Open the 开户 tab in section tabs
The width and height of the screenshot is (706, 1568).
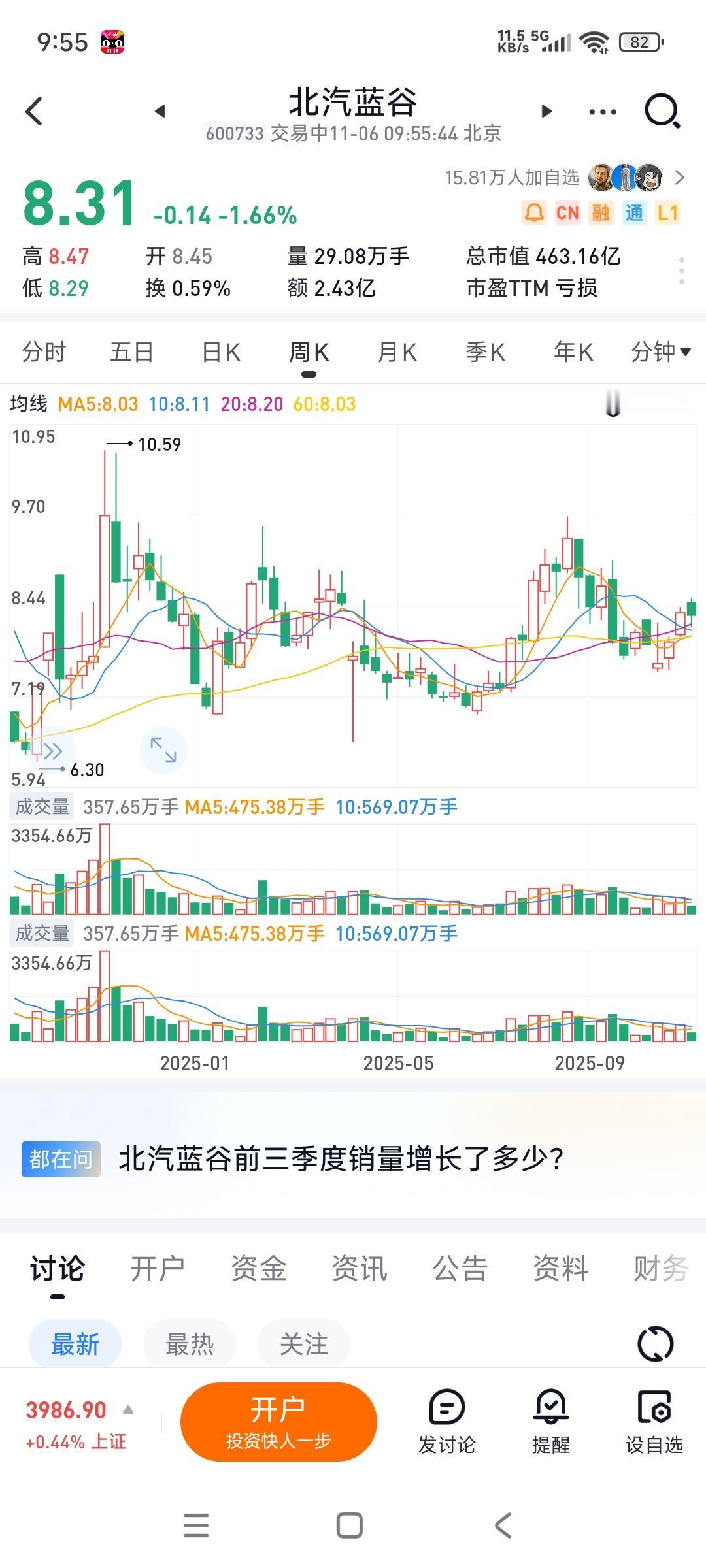158,1269
